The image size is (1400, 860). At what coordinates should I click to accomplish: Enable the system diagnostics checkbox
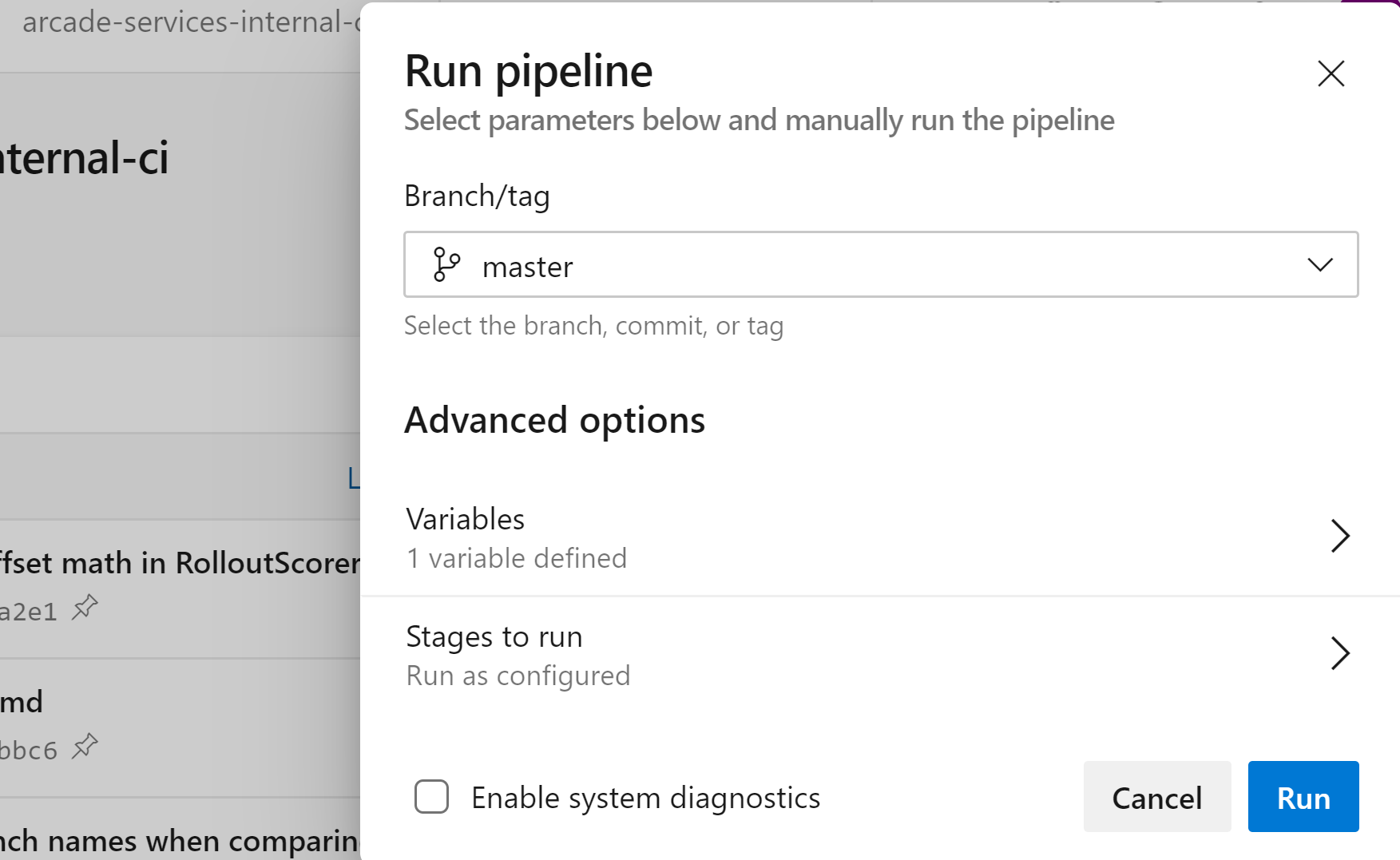[x=431, y=797]
